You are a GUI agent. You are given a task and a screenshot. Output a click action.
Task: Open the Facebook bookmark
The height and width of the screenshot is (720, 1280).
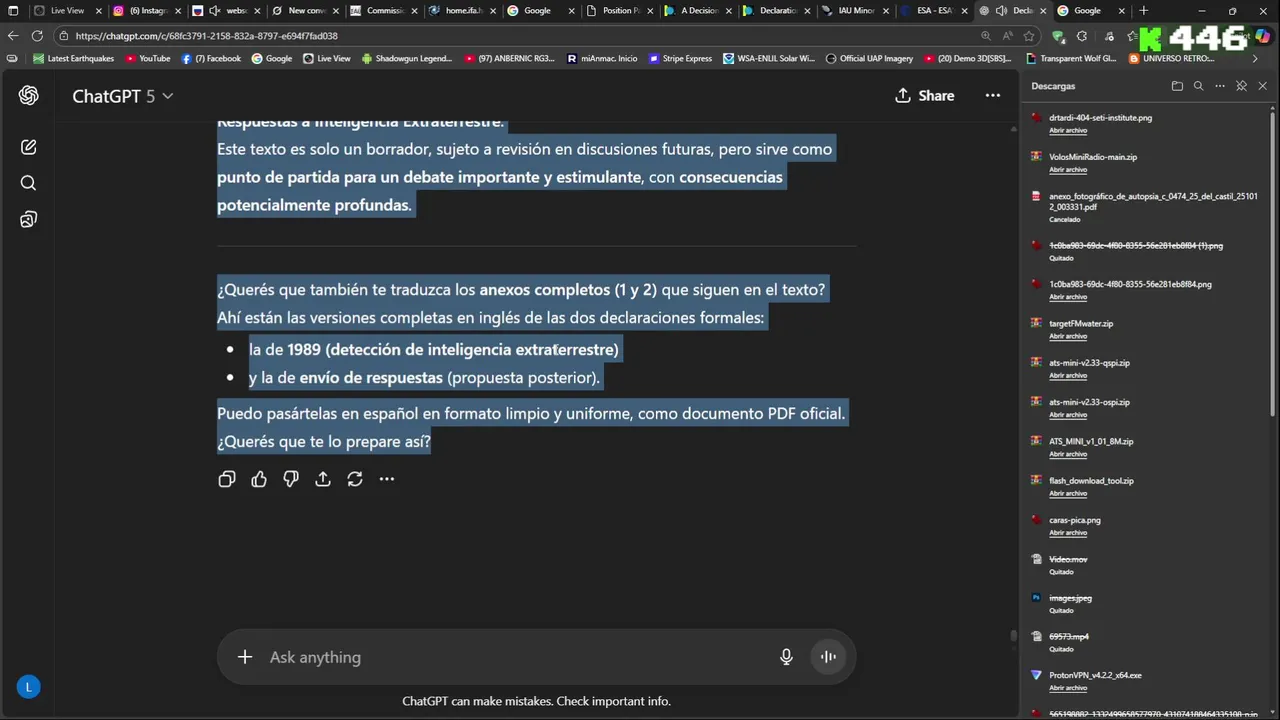(x=211, y=58)
